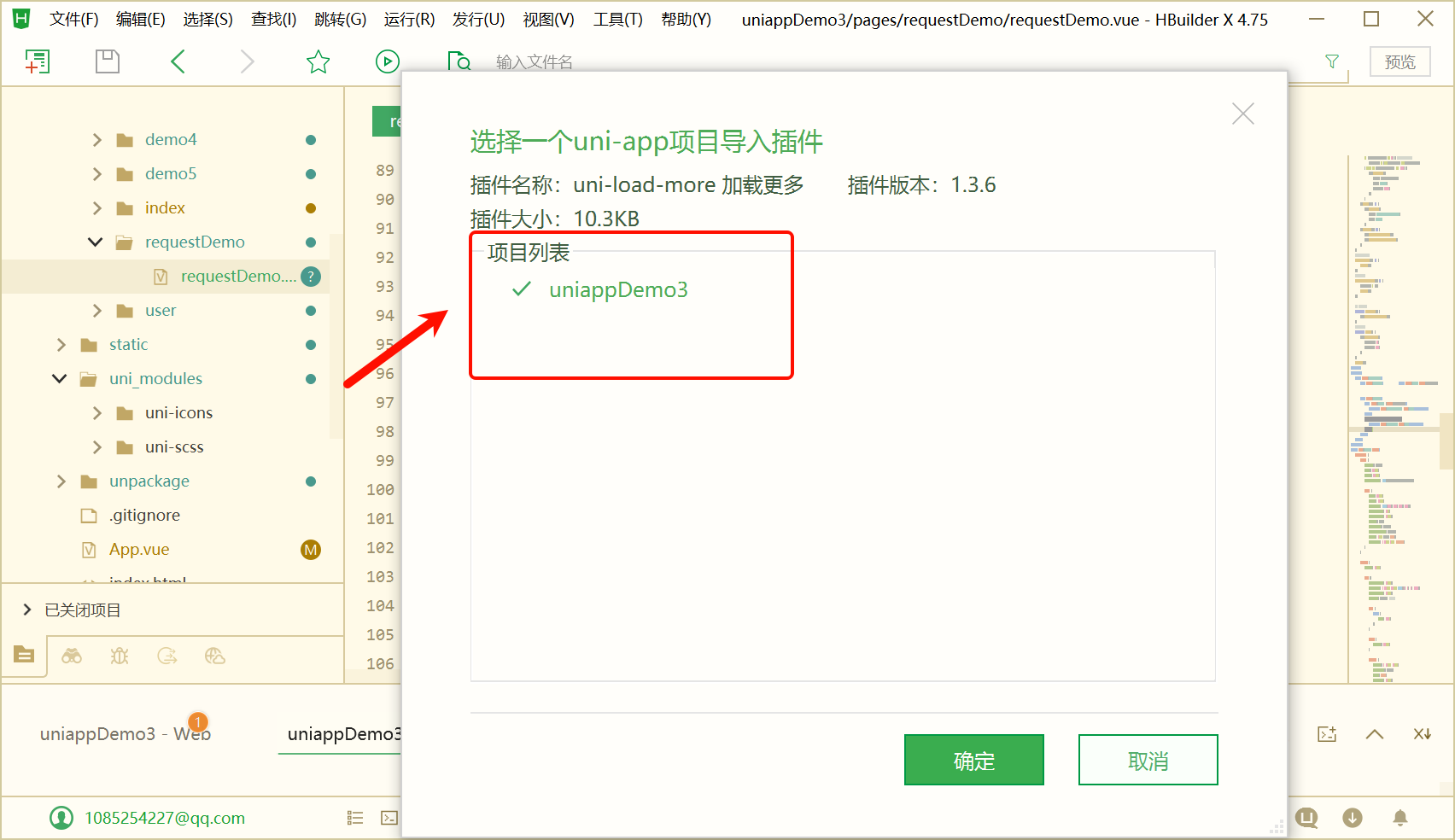Click the 取消 cancel button
Viewport: 1455px width, 840px height.
point(1148,760)
